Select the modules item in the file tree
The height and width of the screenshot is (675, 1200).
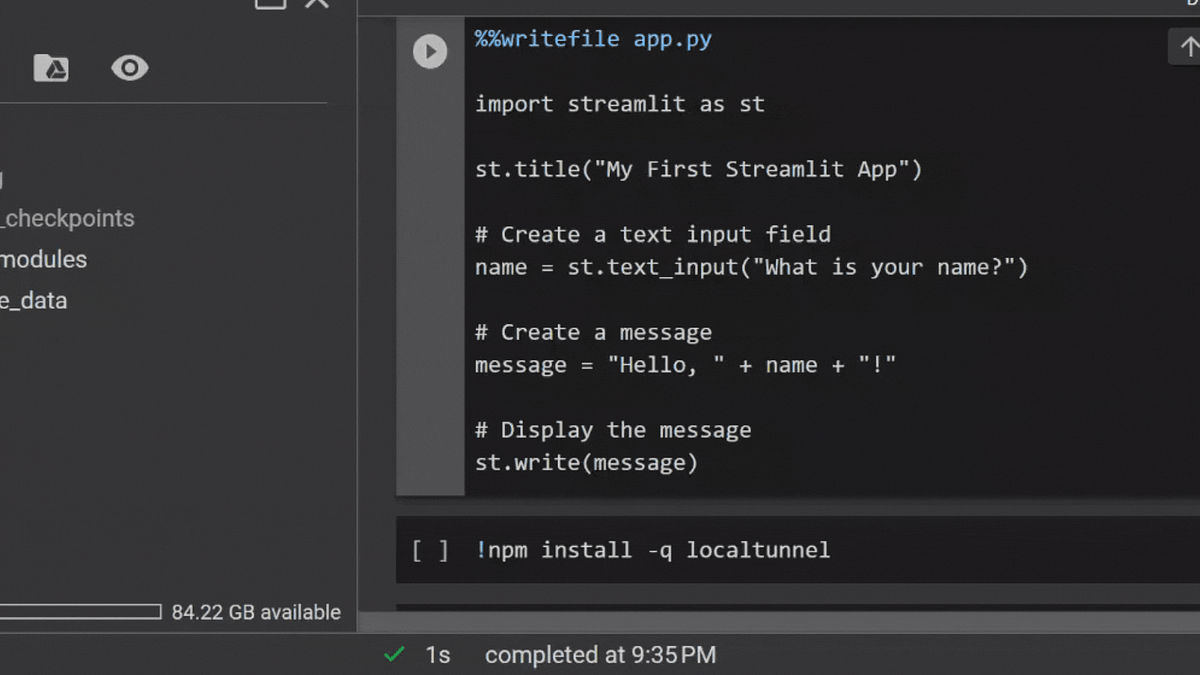(x=44, y=259)
